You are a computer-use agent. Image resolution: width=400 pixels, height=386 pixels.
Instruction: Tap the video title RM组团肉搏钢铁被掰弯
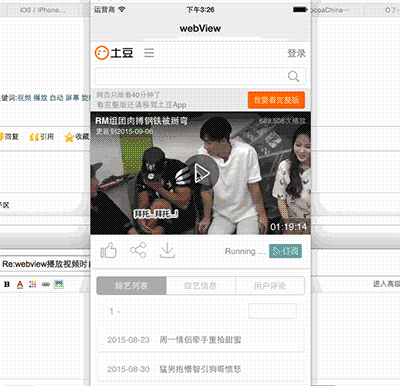[141, 121]
